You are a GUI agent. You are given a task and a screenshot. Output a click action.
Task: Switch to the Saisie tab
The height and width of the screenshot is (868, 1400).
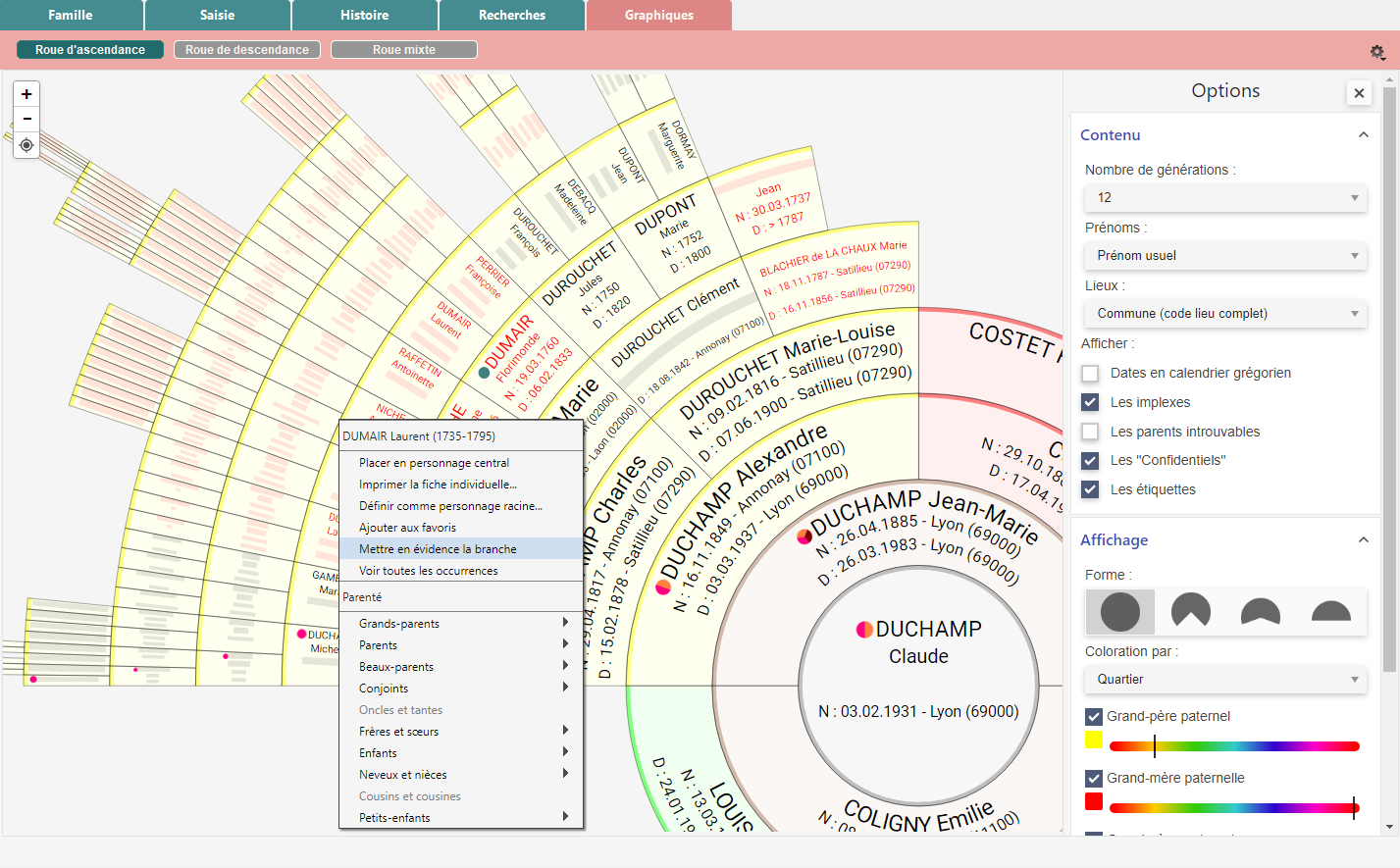(218, 15)
